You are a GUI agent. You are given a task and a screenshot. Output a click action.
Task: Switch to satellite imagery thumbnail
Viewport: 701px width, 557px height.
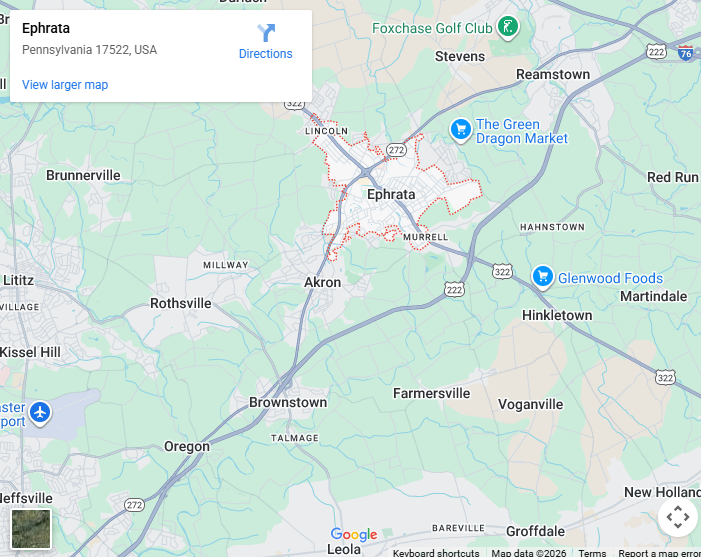[x=31, y=529]
